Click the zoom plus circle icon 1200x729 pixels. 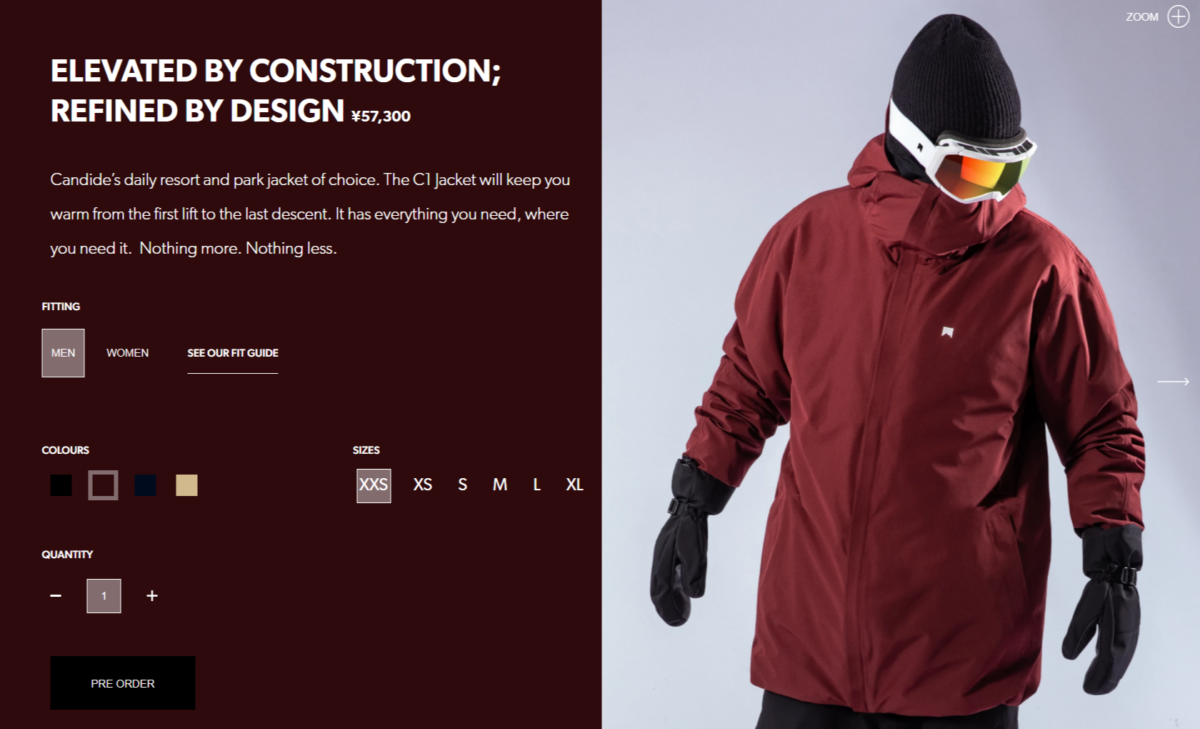[x=1177, y=17]
